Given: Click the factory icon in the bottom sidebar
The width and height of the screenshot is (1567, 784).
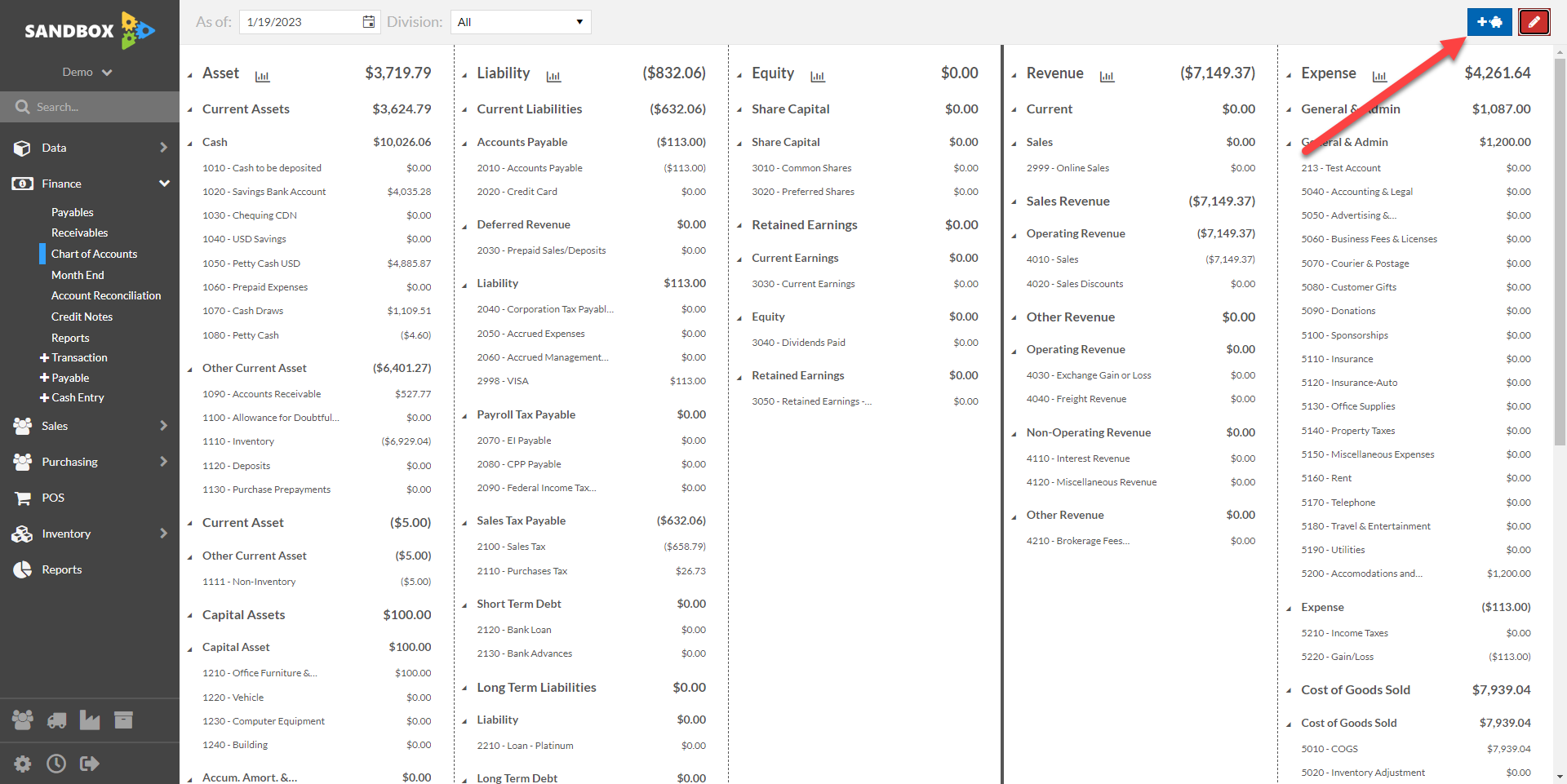Looking at the screenshot, I should coord(90,720).
